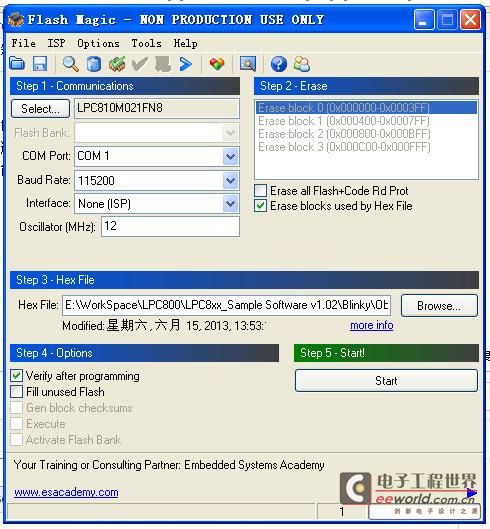Image resolution: width=490 pixels, height=529 pixels.
Task: Click the Save floppy disk toolbar icon
Action: pos(40,63)
